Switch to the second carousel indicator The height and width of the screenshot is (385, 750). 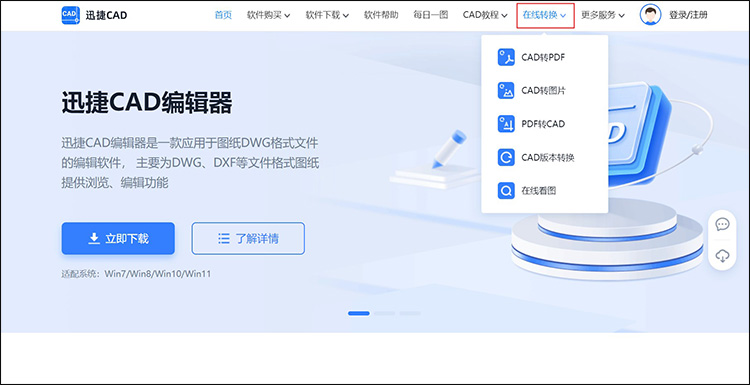(x=385, y=313)
